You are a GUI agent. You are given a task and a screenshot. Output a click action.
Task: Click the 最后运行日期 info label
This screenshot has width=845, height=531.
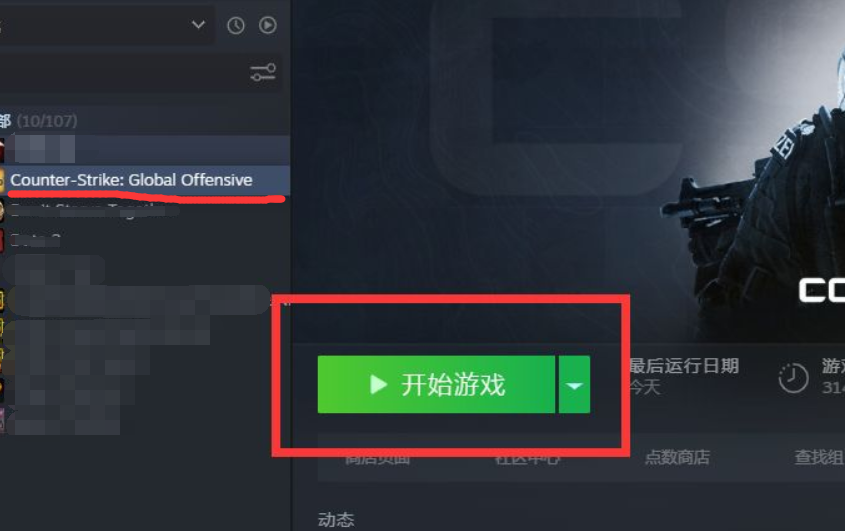(683, 366)
